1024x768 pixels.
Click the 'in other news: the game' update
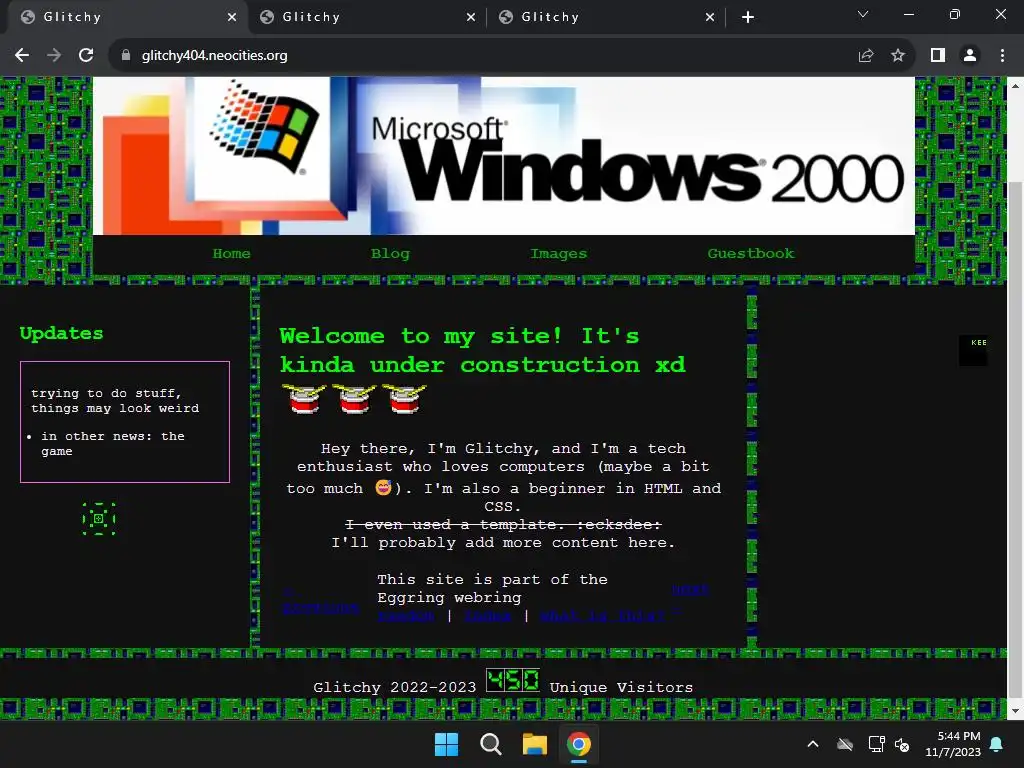[x=112, y=443]
